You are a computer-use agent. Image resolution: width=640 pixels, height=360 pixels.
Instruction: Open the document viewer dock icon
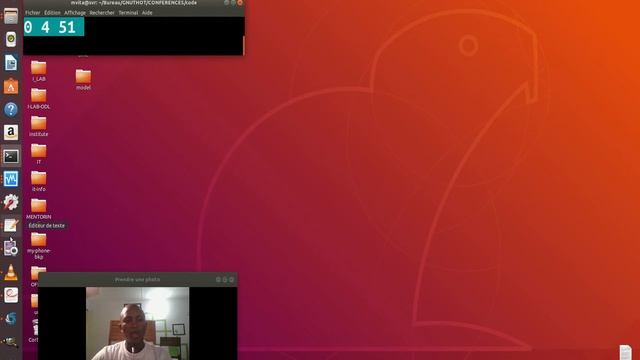pyautogui.click(x=11, y=295)
